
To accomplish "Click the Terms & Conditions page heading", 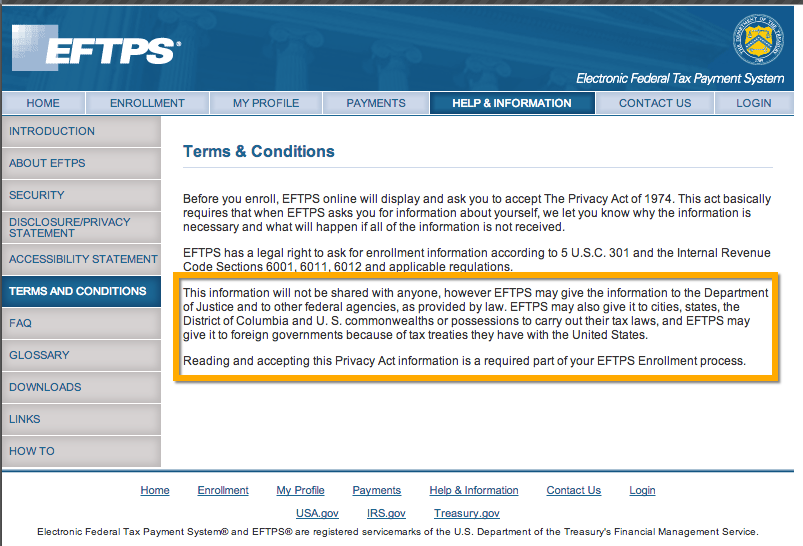I will [x=259, y=152].
